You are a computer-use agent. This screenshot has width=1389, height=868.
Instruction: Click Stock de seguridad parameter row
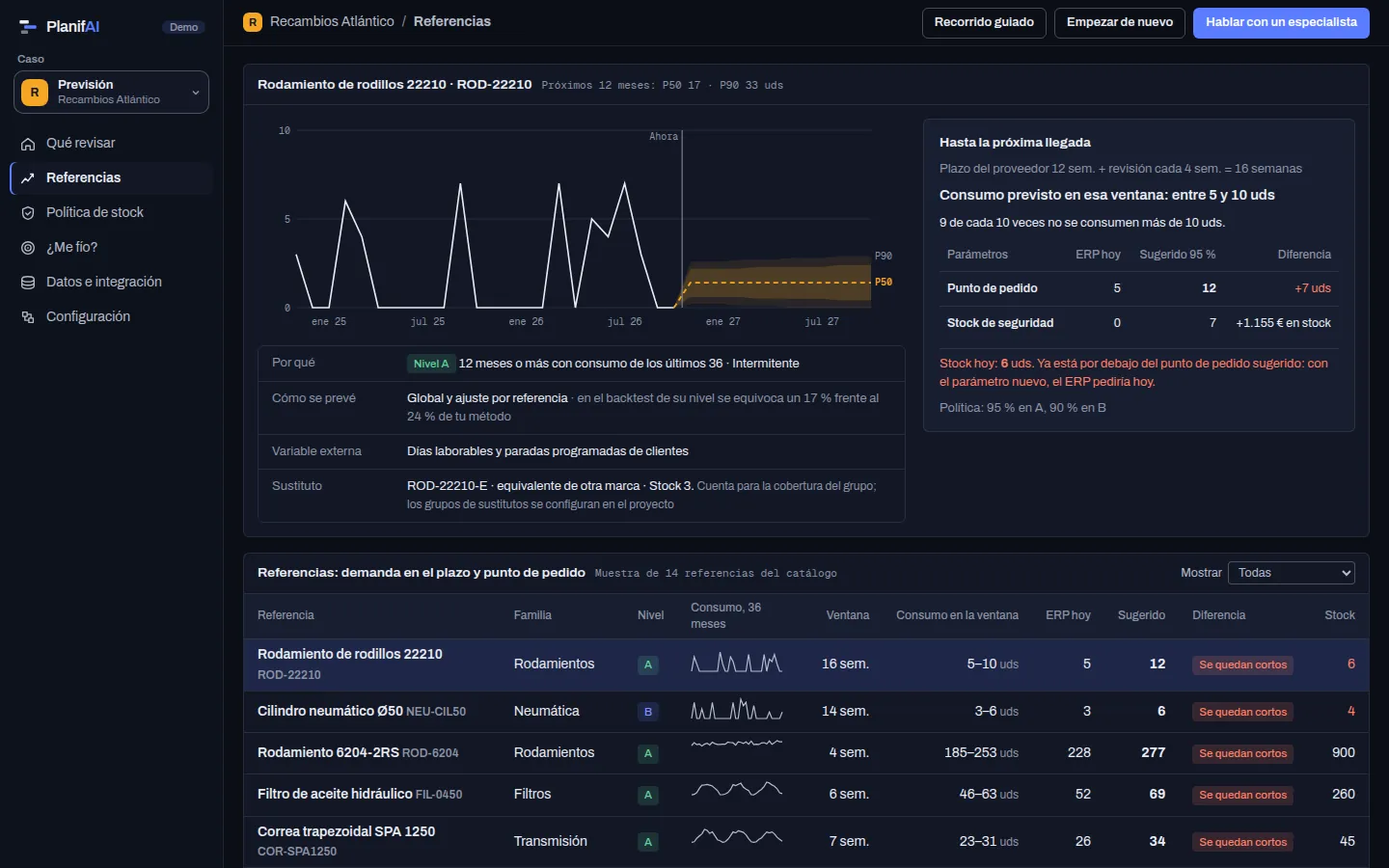1138,323
